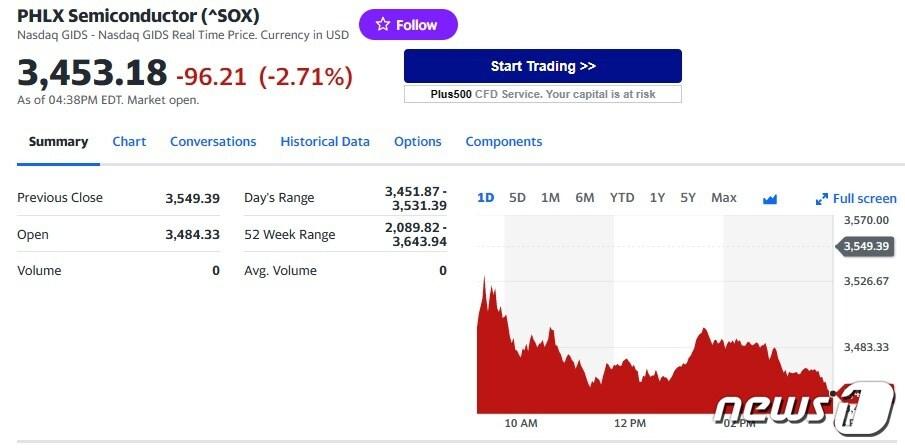Switch to the Chart tab
The width and height of the screenshot is (905, 448).
click(129, 142)
